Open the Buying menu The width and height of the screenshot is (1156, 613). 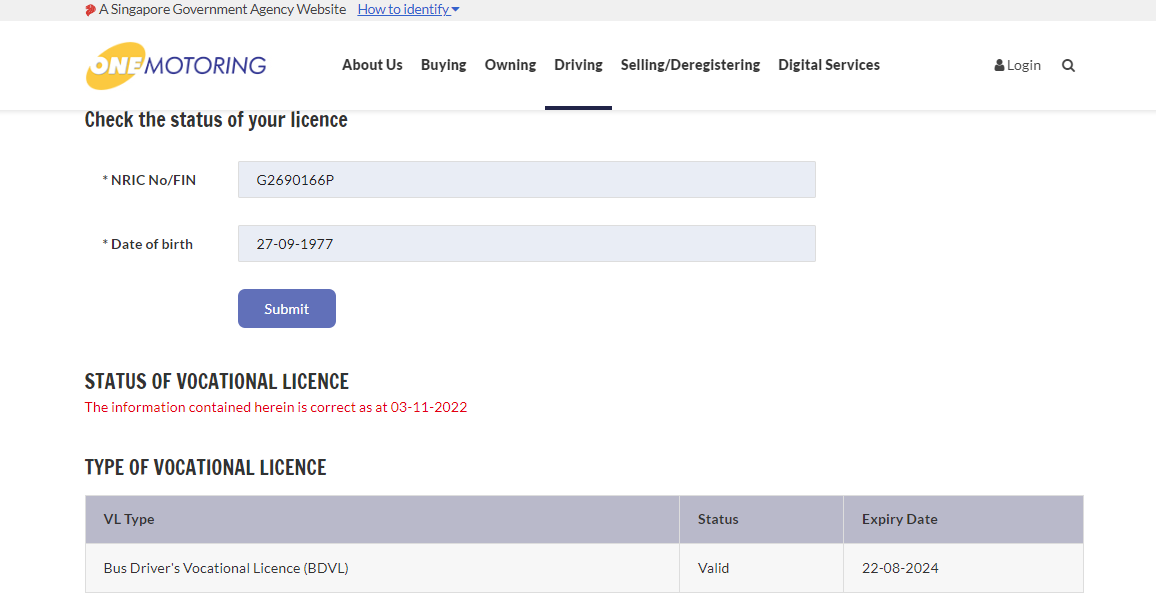tap(443, 65)
